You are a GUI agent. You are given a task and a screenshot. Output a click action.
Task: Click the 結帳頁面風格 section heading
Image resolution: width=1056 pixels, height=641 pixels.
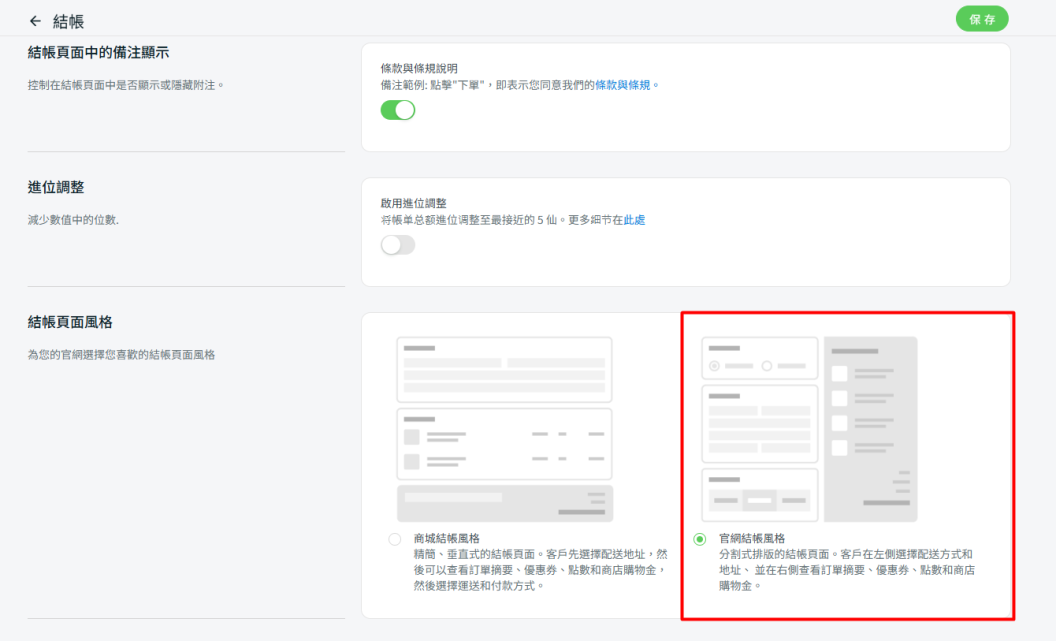(x=70, y=322)
